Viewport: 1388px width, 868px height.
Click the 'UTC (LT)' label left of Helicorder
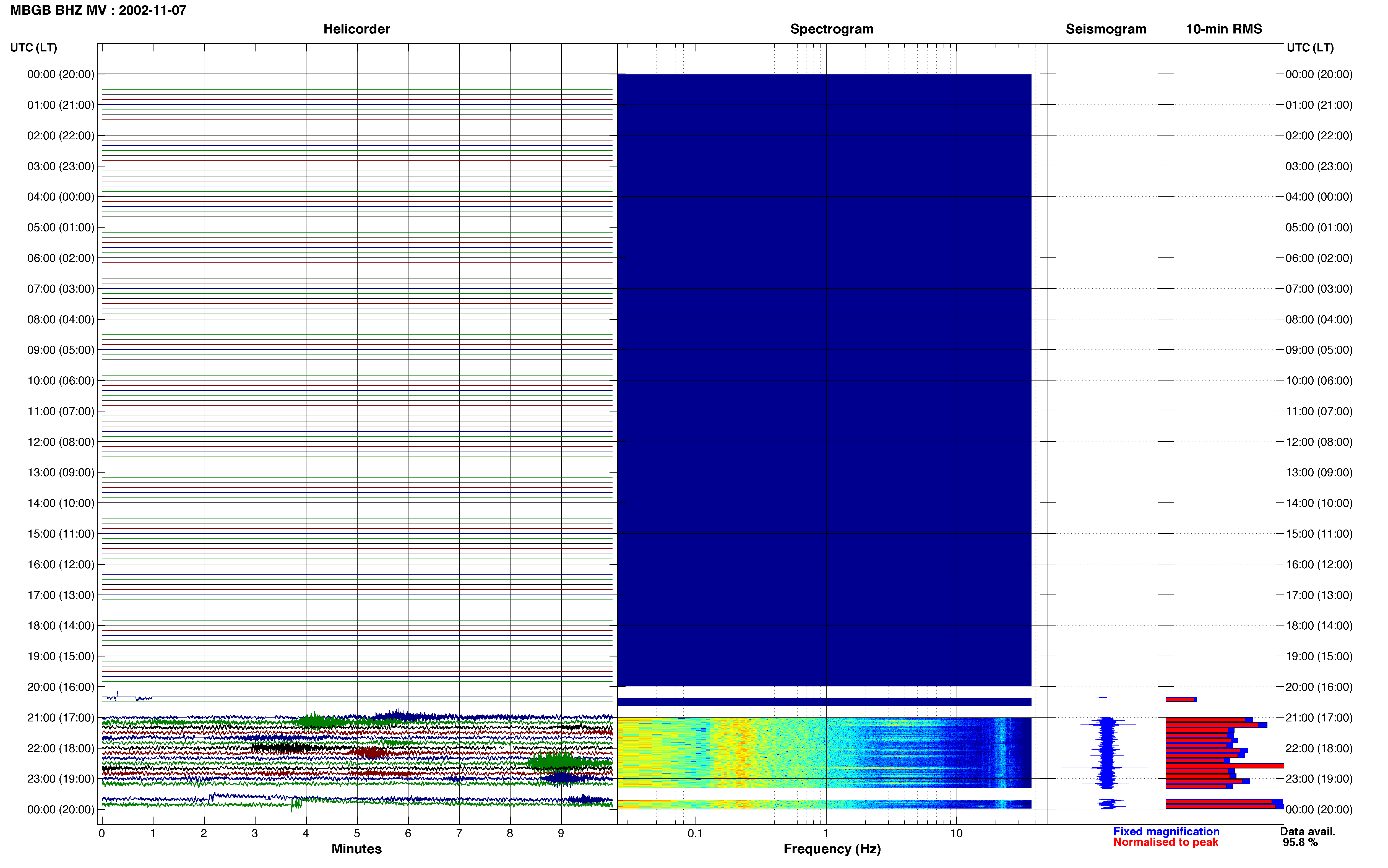click(33, 48)
